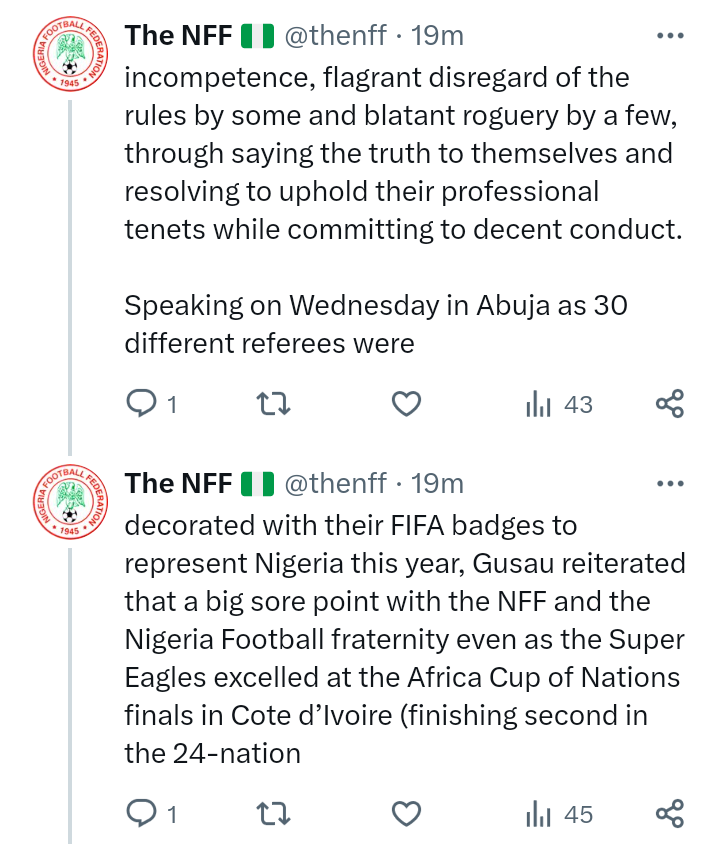Share the second NFF tweet
720x844 pixels.
[x=669, y=814]
